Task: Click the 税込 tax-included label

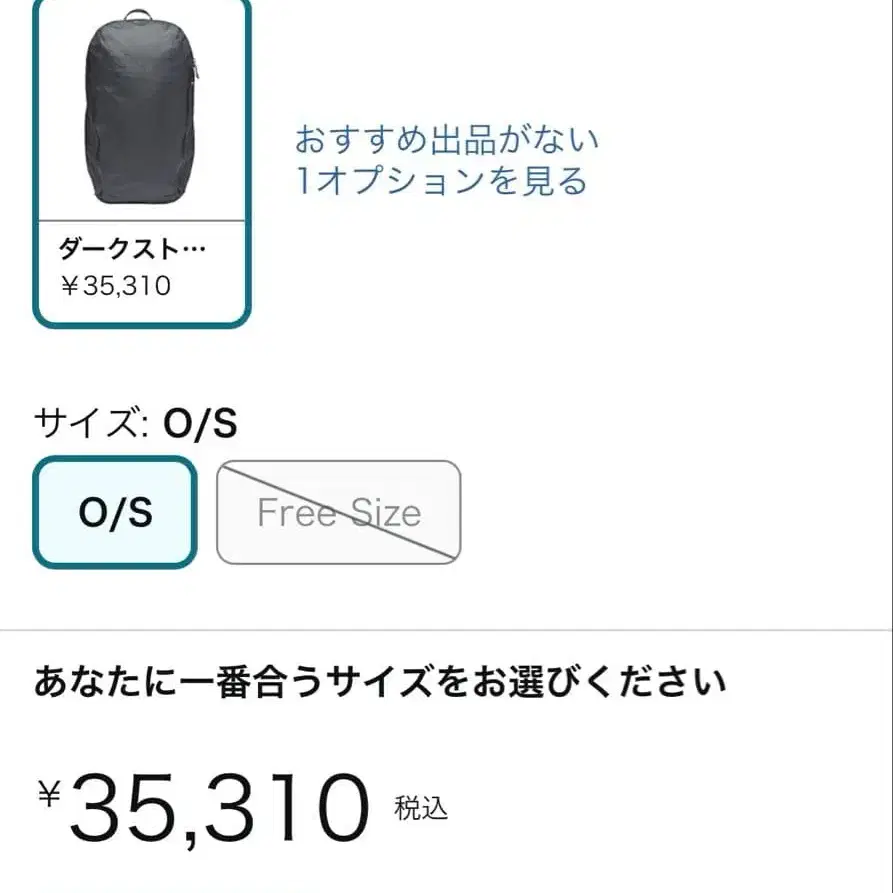Action: (421, 808)
